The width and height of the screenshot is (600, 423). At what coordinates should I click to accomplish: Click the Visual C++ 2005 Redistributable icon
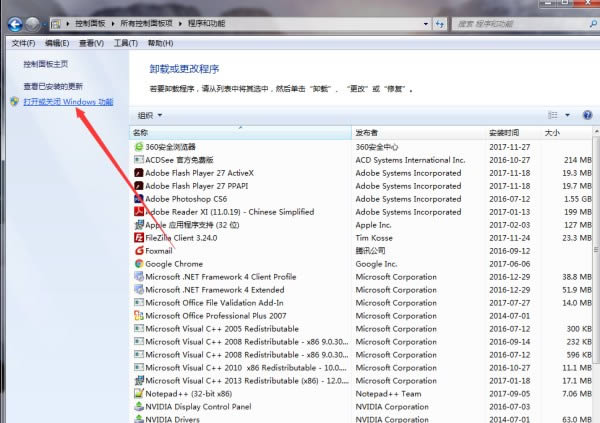(139, 329)
